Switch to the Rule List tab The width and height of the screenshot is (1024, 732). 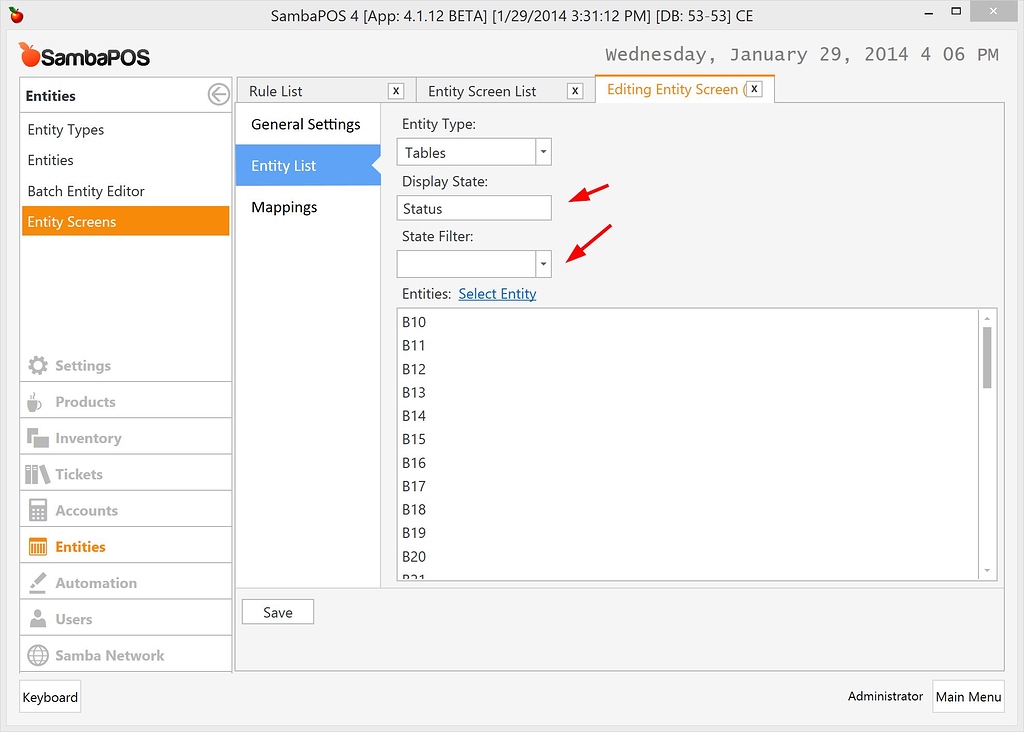275,89
